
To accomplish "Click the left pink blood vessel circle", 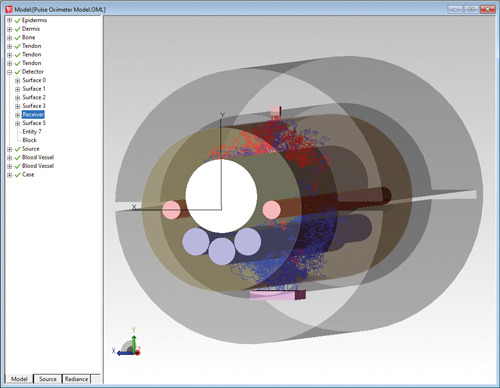I will click(171, 210).
